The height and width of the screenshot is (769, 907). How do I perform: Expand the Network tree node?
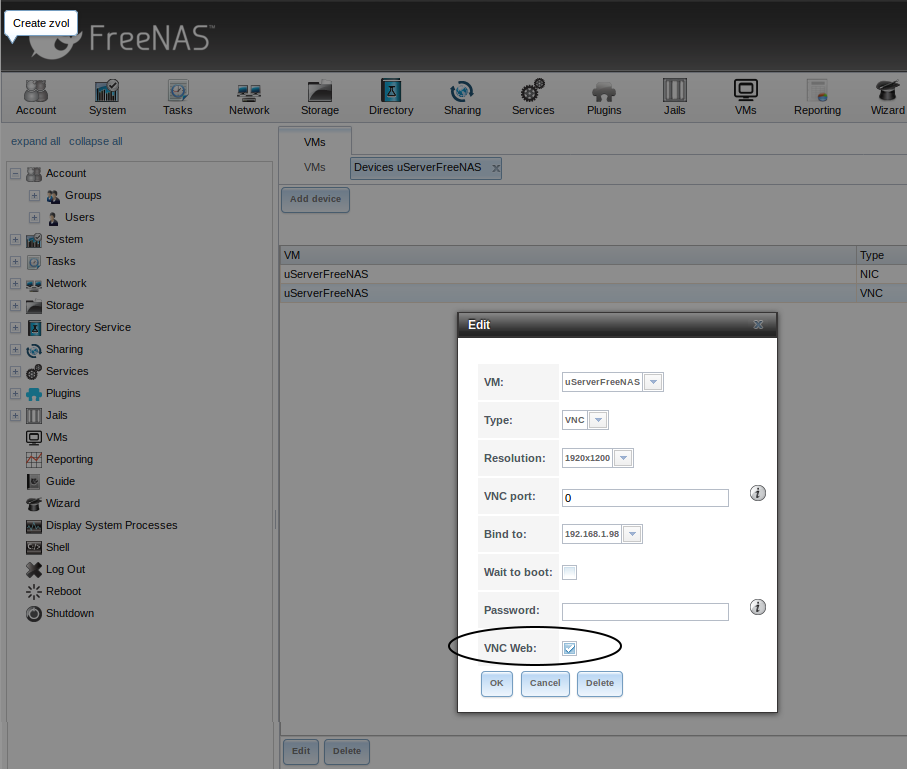(x=16, y=284)
